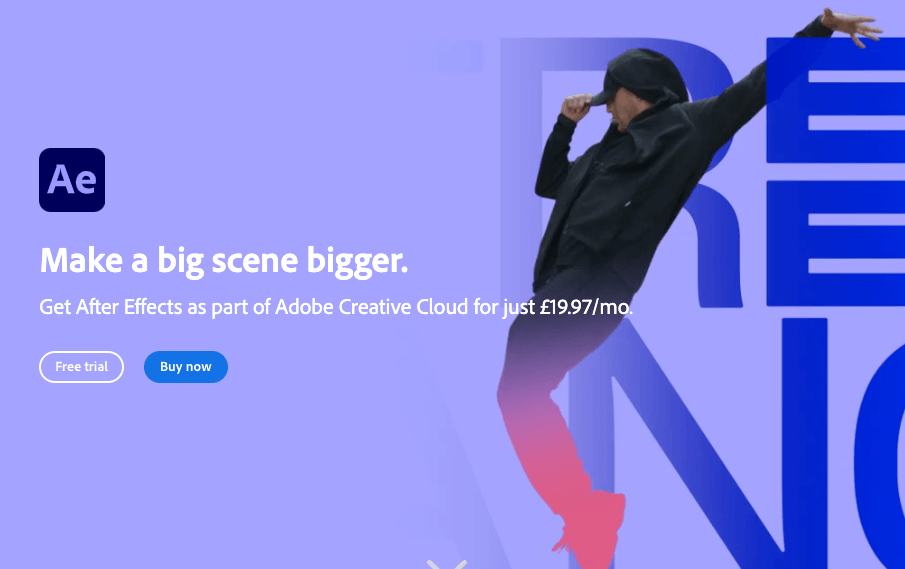Click the scroll-down chevron at the page bottom
The image size is (905, 569).
(x=447, y=564)
